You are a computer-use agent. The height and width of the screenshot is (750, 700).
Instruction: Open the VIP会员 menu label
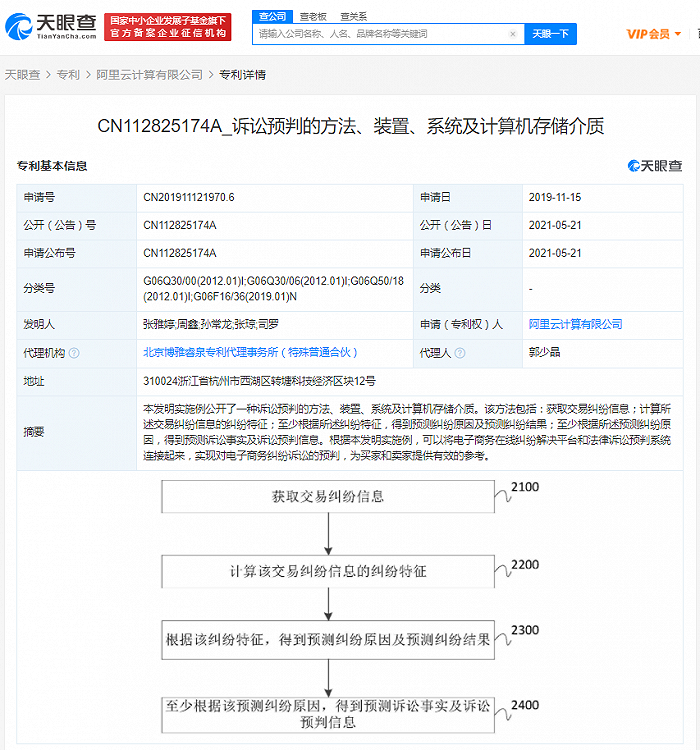648,34
